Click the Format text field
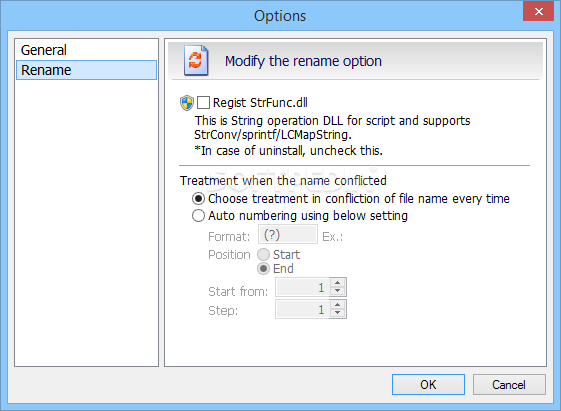The width and height of the screenshot is (561, 411). (x=288, y=235)
